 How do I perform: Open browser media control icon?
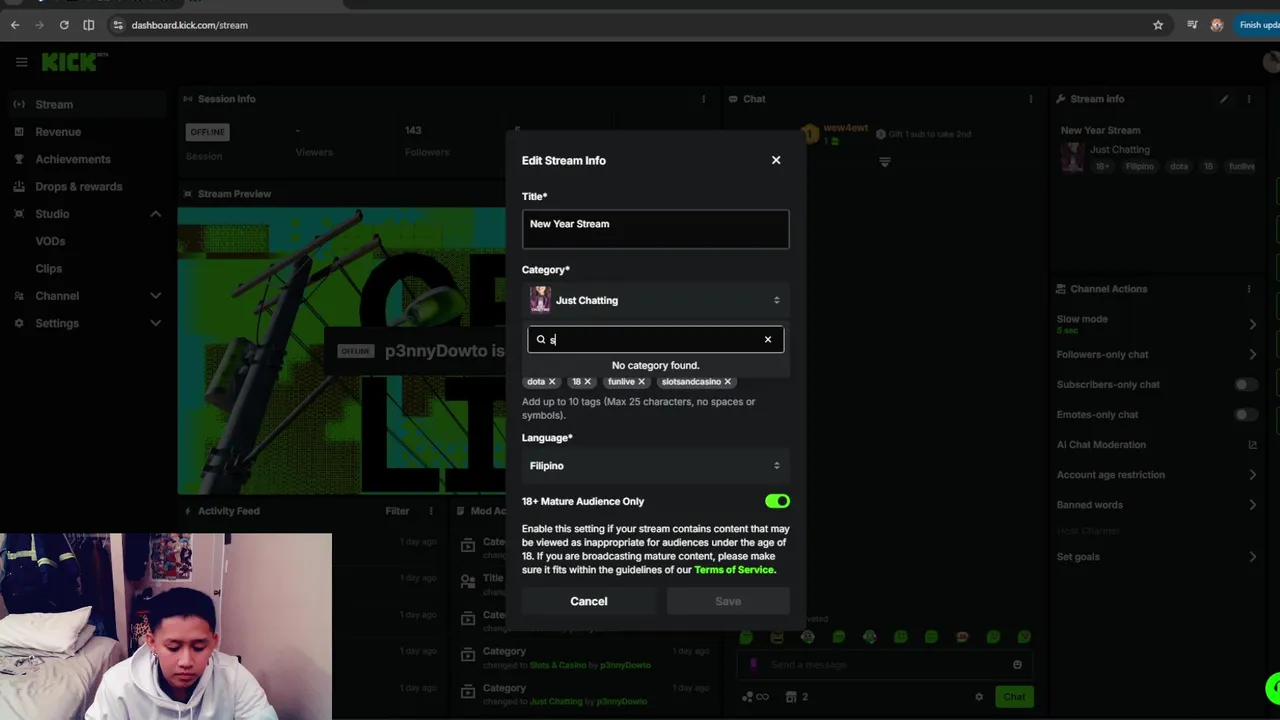1192,25
